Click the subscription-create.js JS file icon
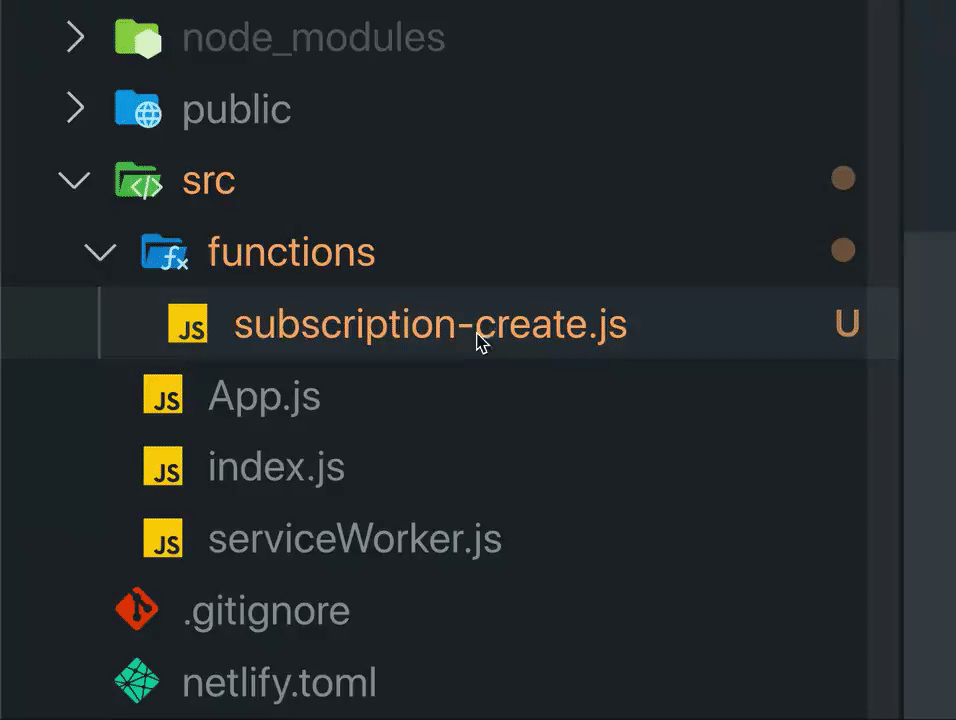This screenshot has height=720, width=956. [188, 325]
